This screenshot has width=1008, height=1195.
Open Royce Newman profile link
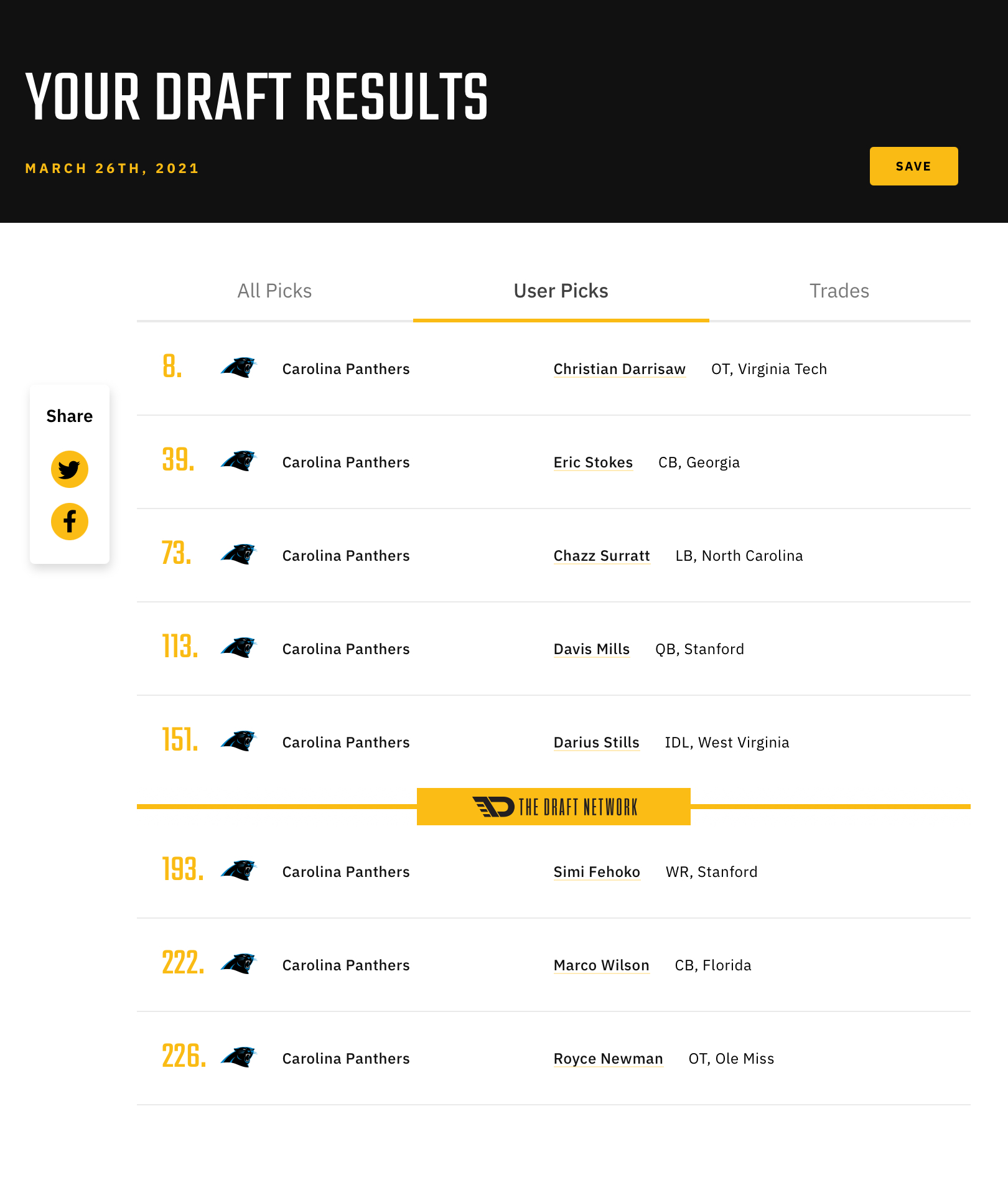[609, 1059]
